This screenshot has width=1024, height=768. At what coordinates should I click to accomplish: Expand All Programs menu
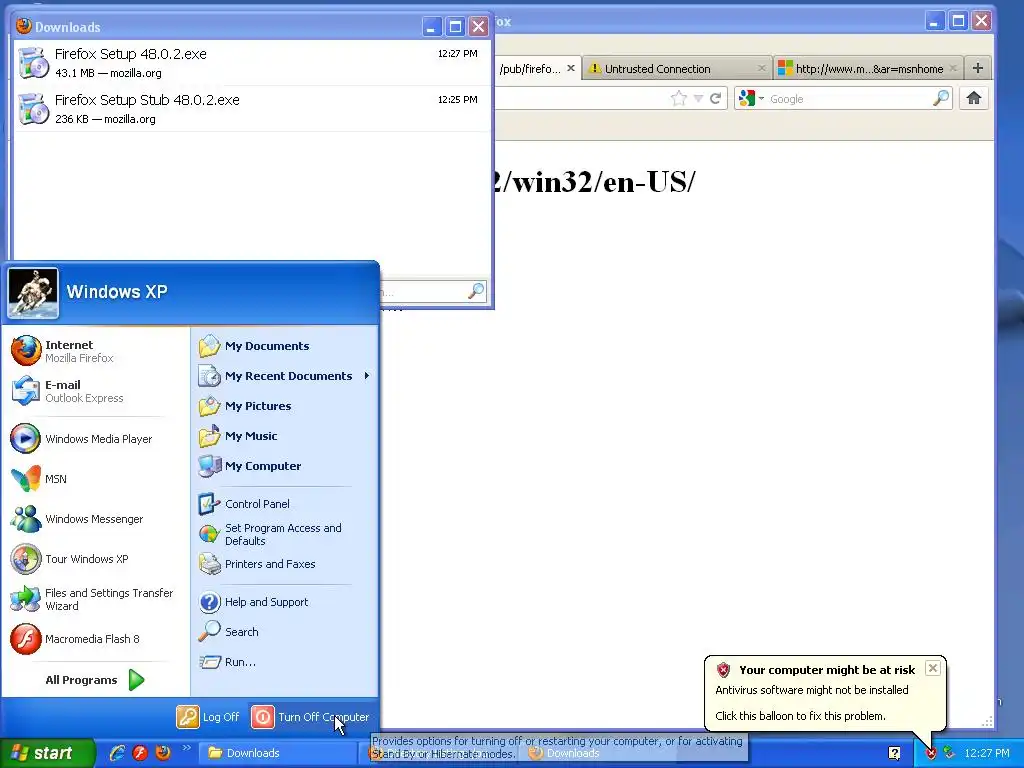pos(95,680)
